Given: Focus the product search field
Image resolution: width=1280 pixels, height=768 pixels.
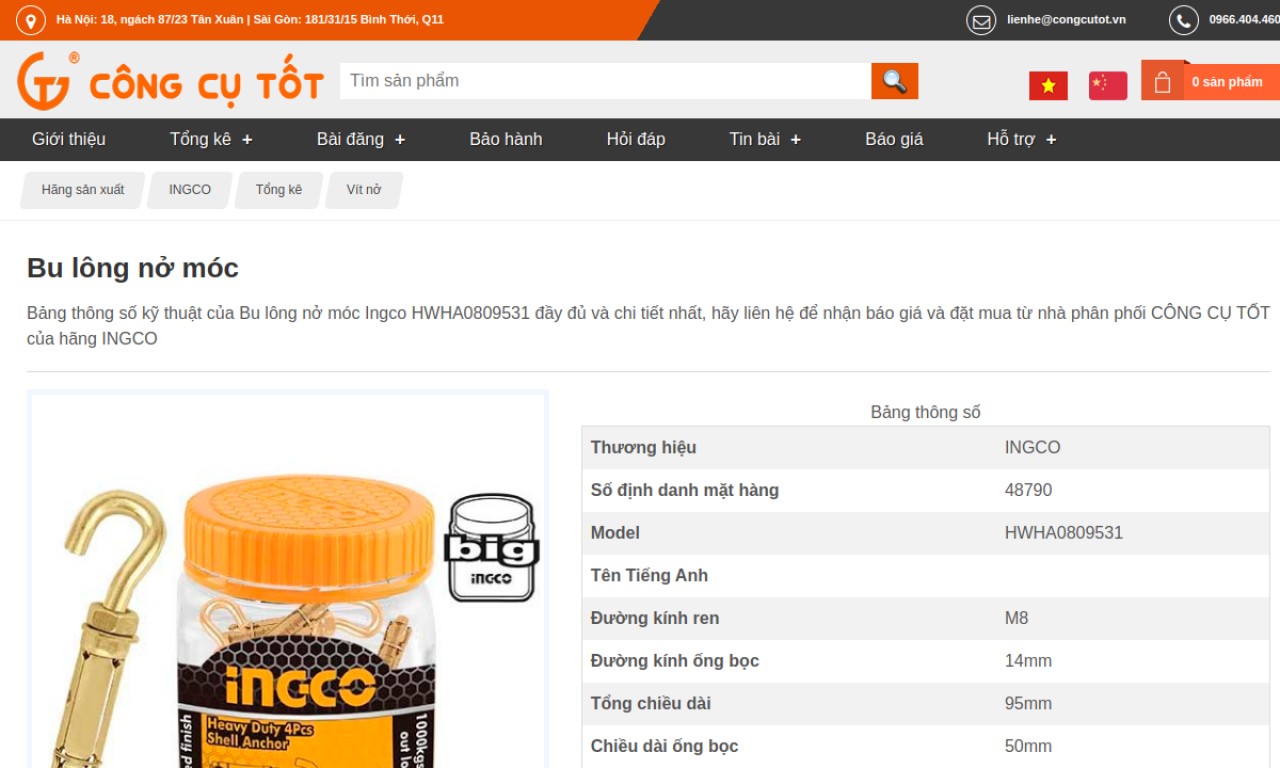Looking at the screenshot, I should (605, 81).
